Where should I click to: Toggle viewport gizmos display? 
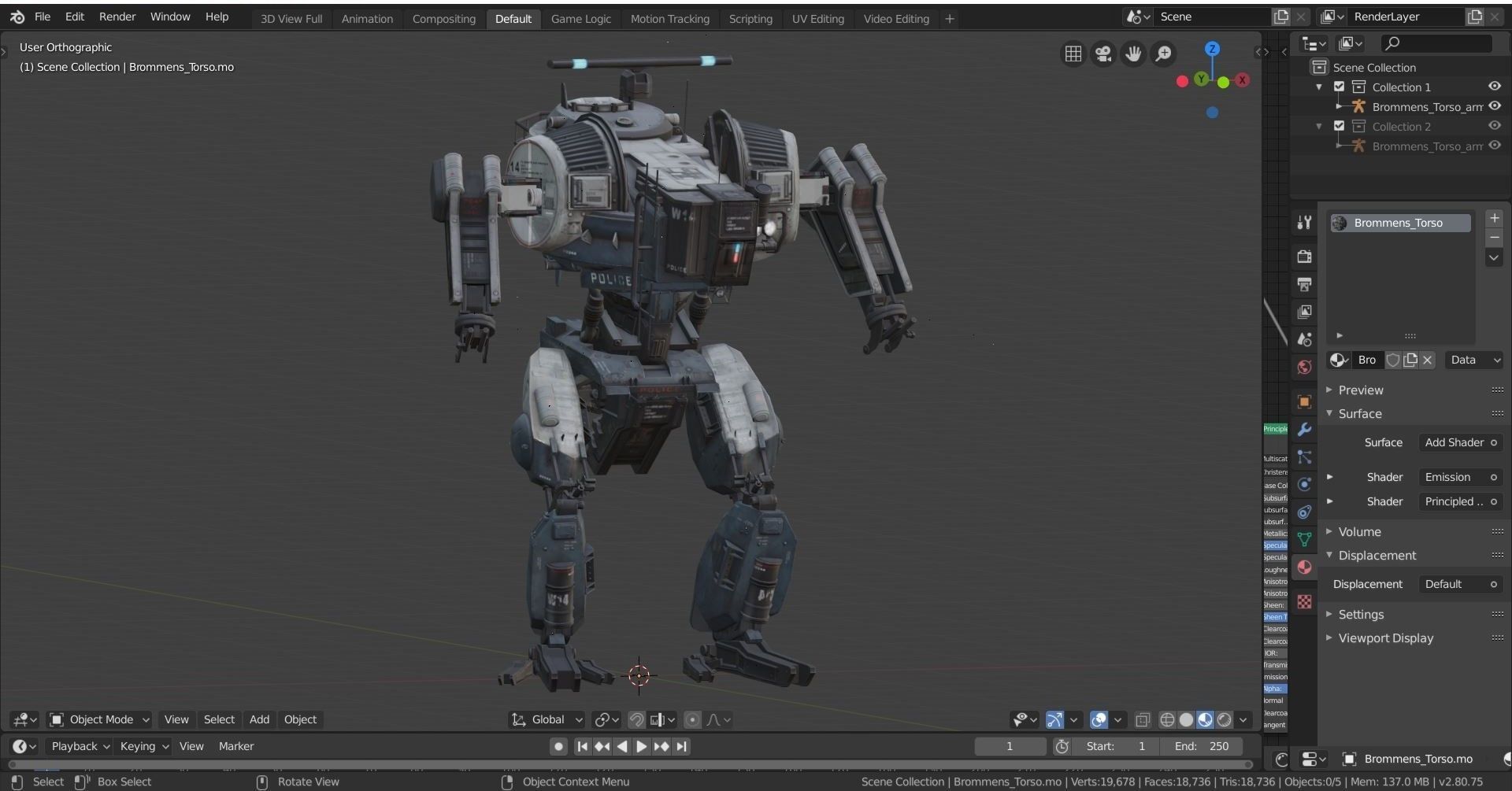click(1054, 719)
